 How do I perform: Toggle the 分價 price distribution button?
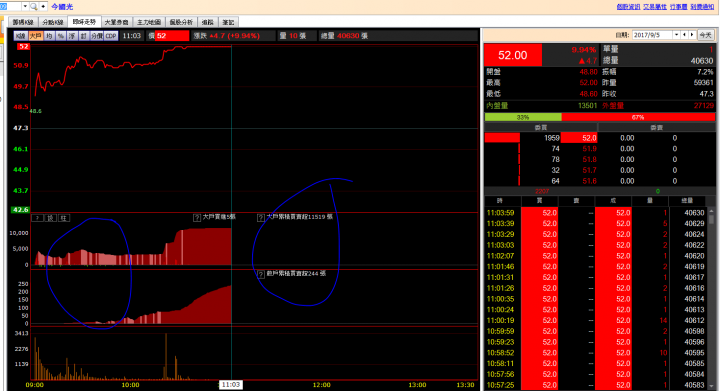[x=96, y=36]
